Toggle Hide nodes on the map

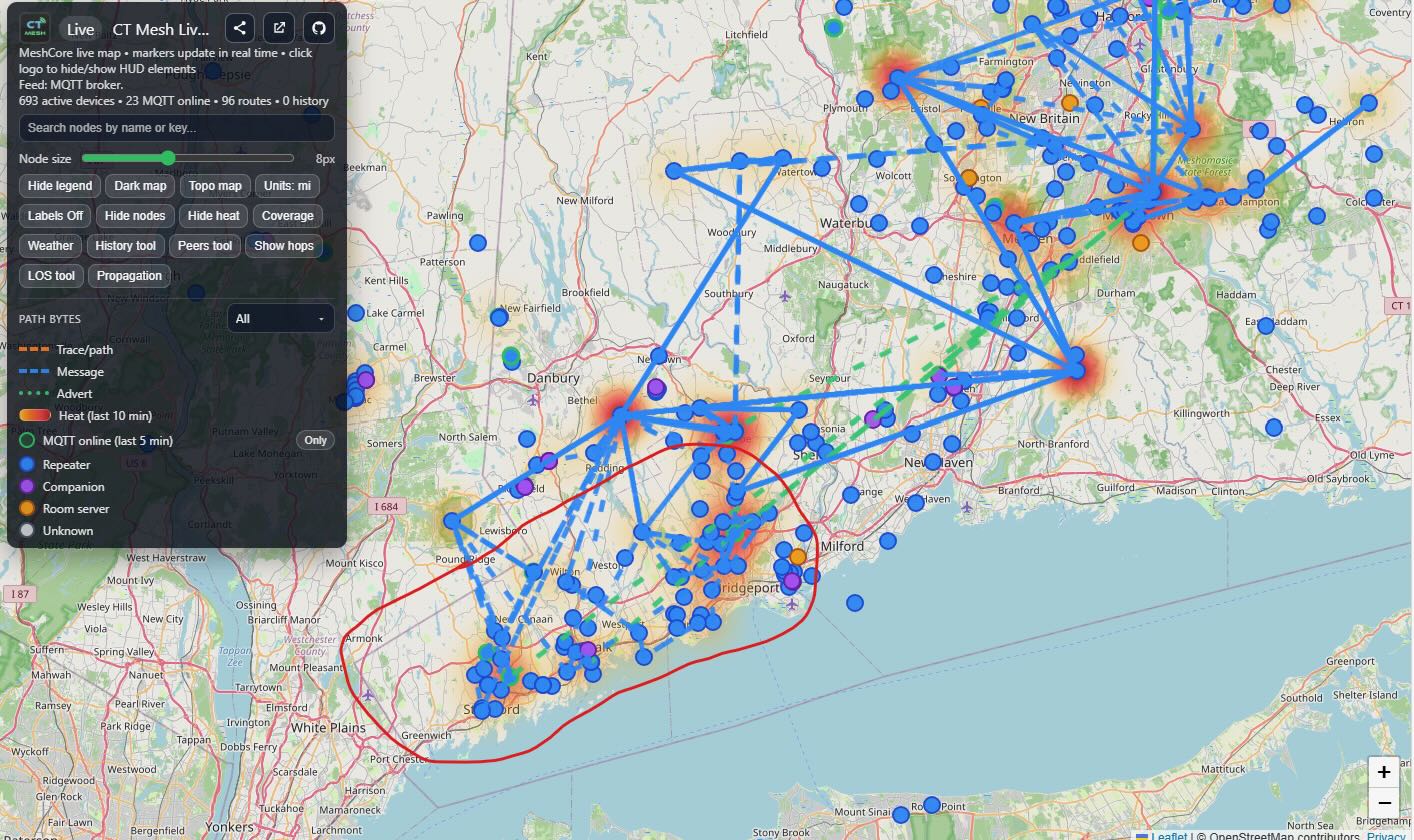[135, 216]
